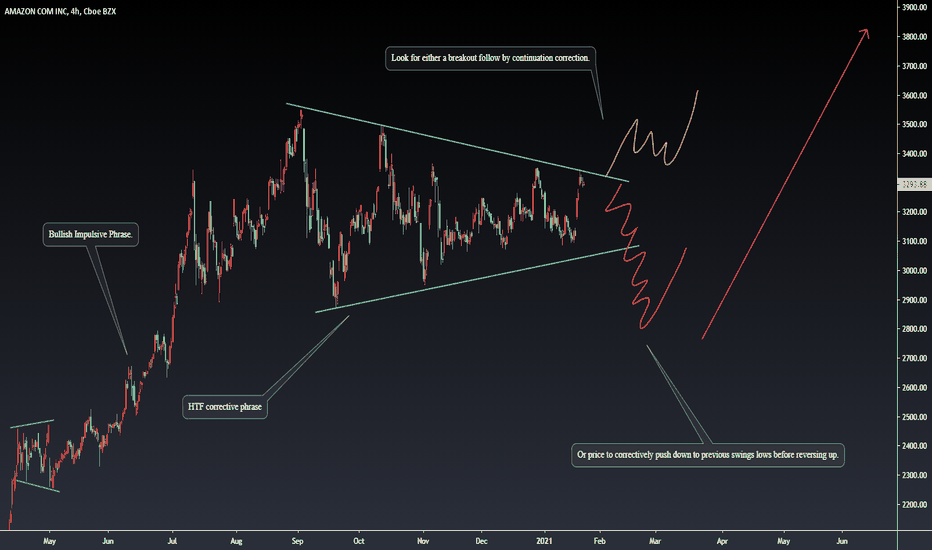Click the 2500.00 price axis label
932x550 pixels.
click(915, 417)
